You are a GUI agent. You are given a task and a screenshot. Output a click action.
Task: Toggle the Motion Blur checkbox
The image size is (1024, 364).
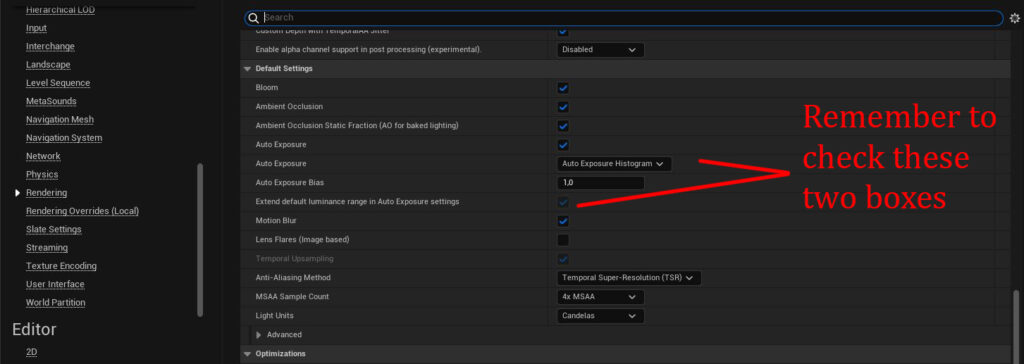[563, 221]
